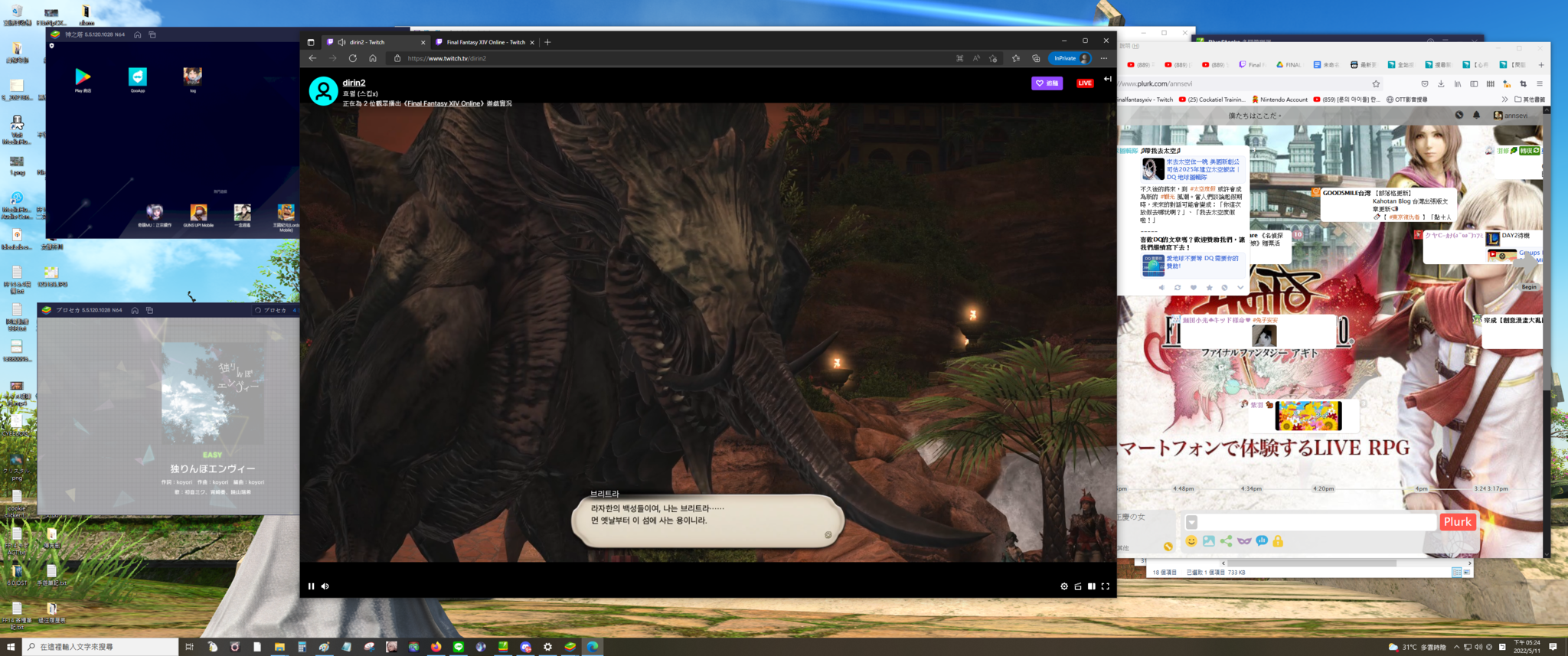The image size is (1568, 656).
Task: Open the dirin2 channel avatar
Action: (323, 91)
